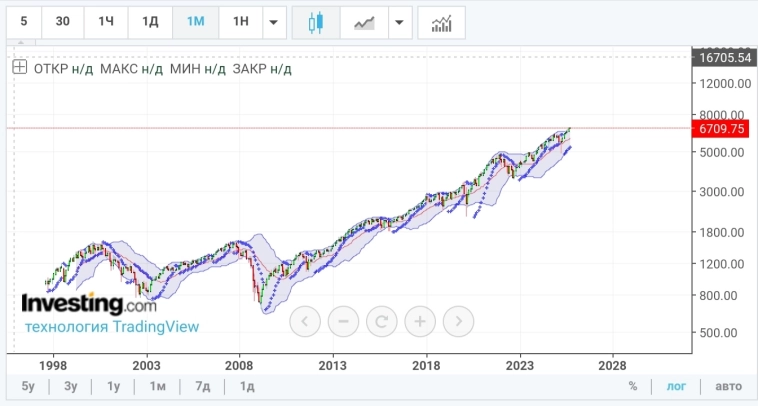
Task: Select the candlestick chart type icon
Action: click(x=316, y=22)
